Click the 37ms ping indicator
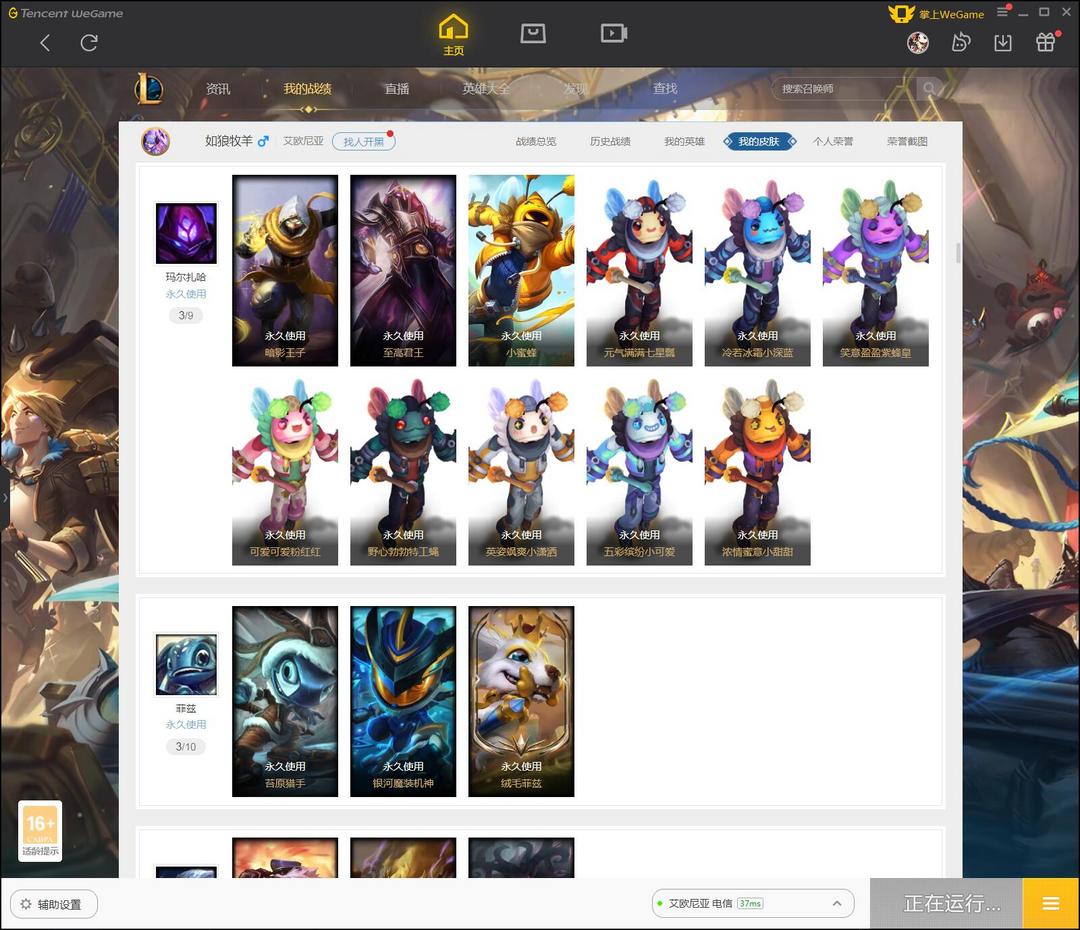The image size is (1080, 930). coord(750,903)
